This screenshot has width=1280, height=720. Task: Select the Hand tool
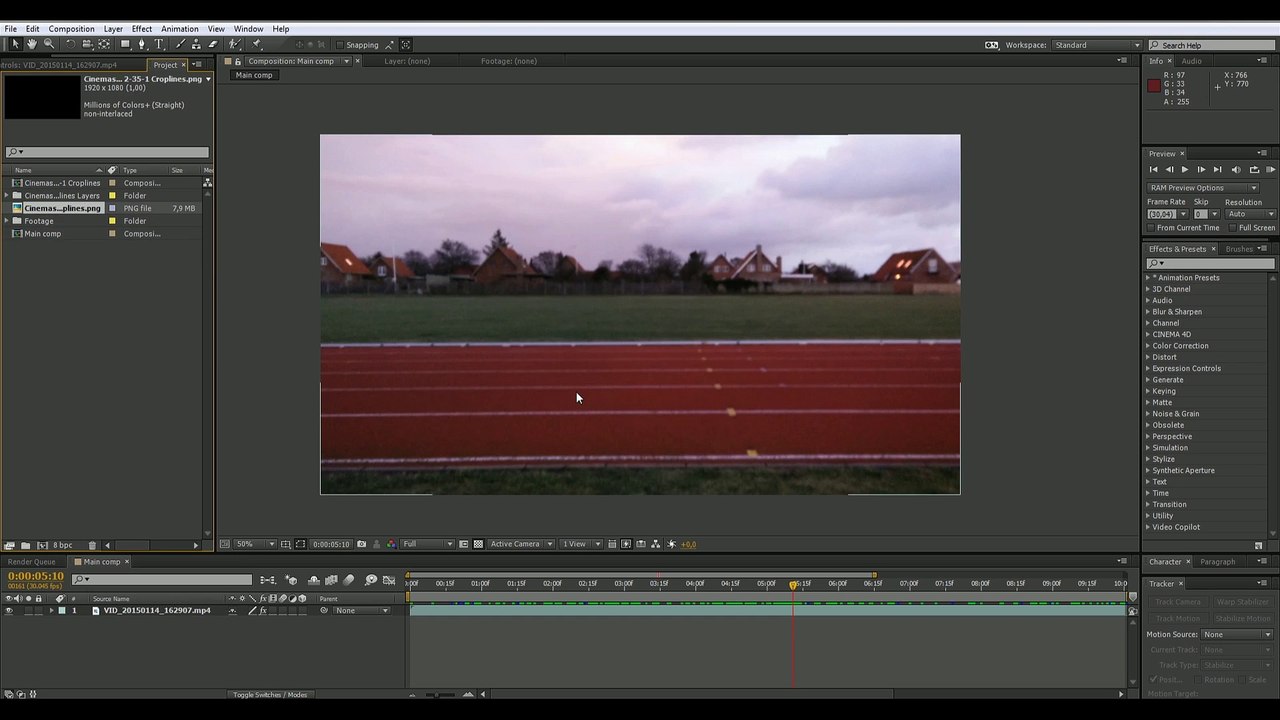coord(32,44)
